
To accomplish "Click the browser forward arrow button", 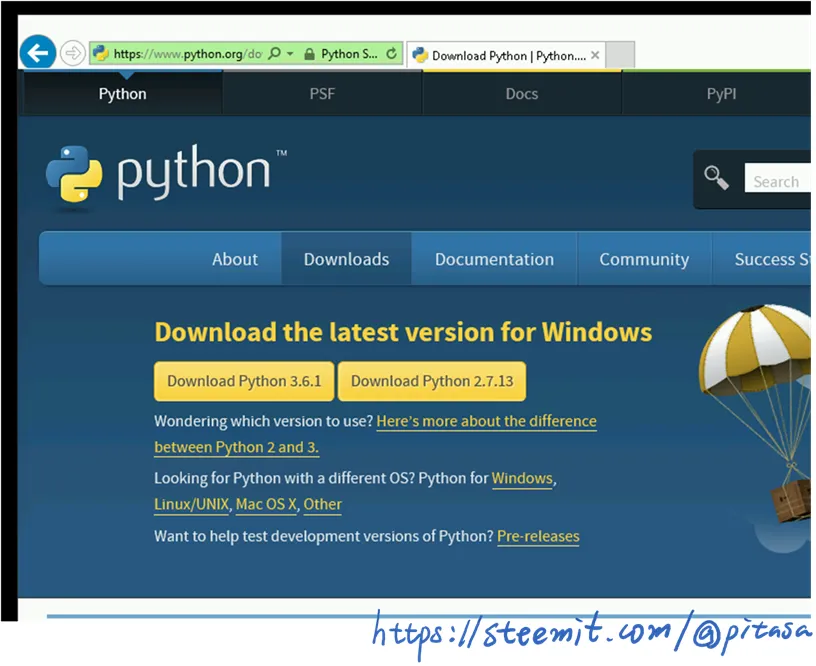I will [x=72, y=53].
